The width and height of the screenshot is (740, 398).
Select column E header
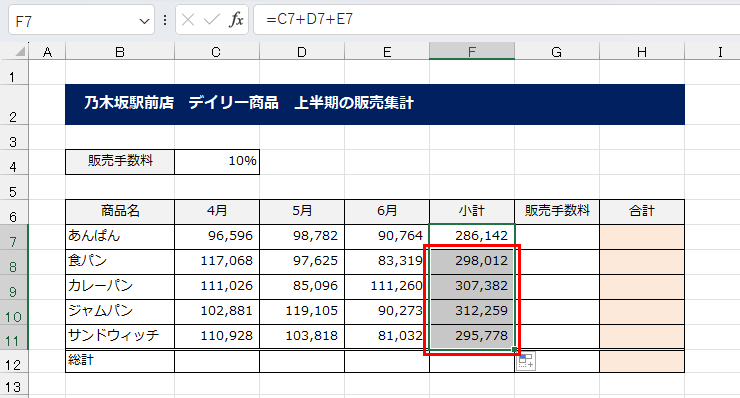tap(387, 51)
